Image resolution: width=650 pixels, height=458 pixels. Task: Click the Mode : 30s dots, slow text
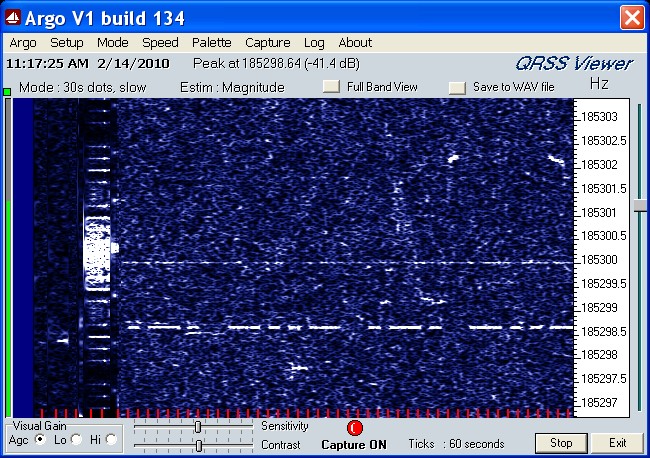click(x=82, y=87)
